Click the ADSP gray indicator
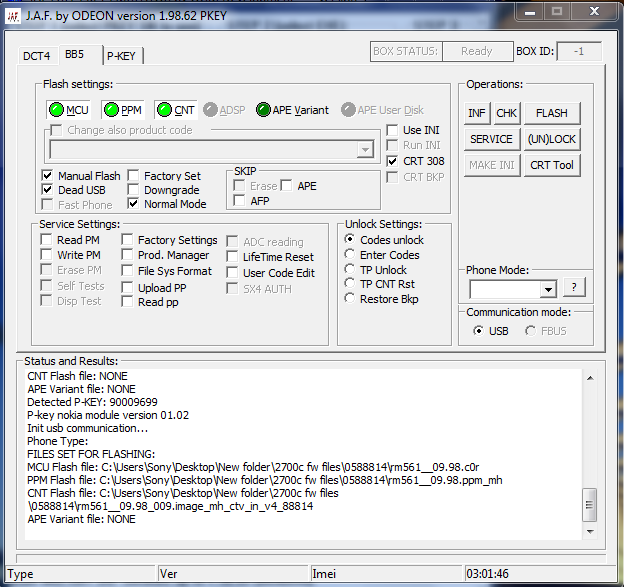 (x=224, y=110)
